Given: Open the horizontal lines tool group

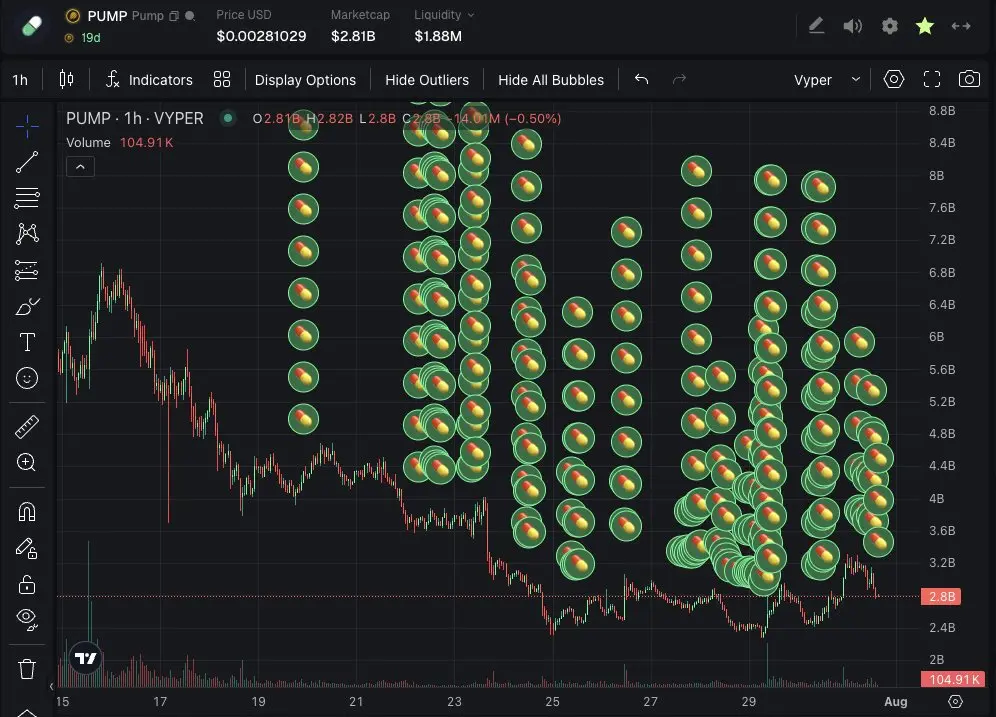Looking at the screenshot, I should 27,198.
